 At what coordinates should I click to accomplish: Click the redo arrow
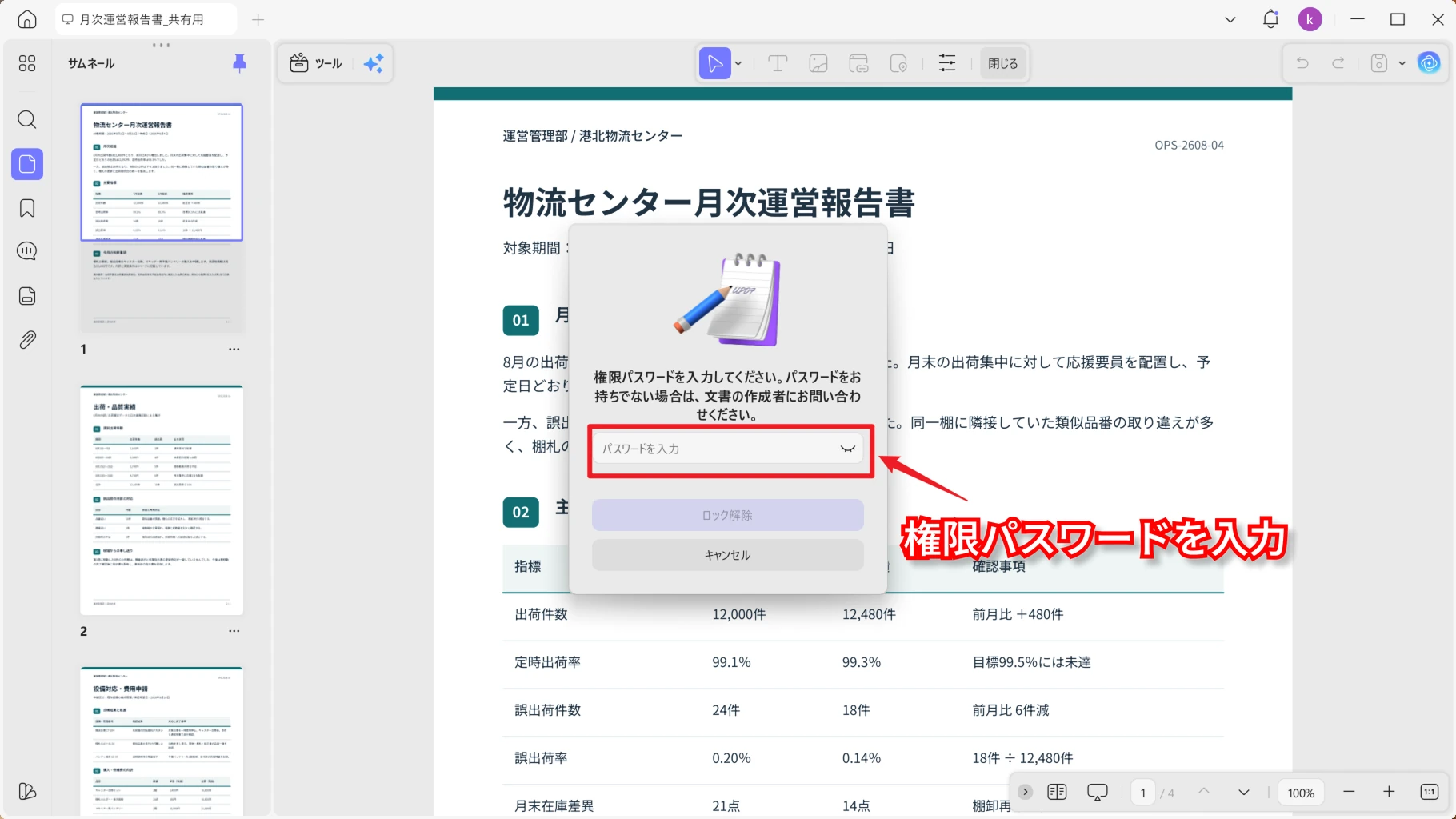point(1338,63)
